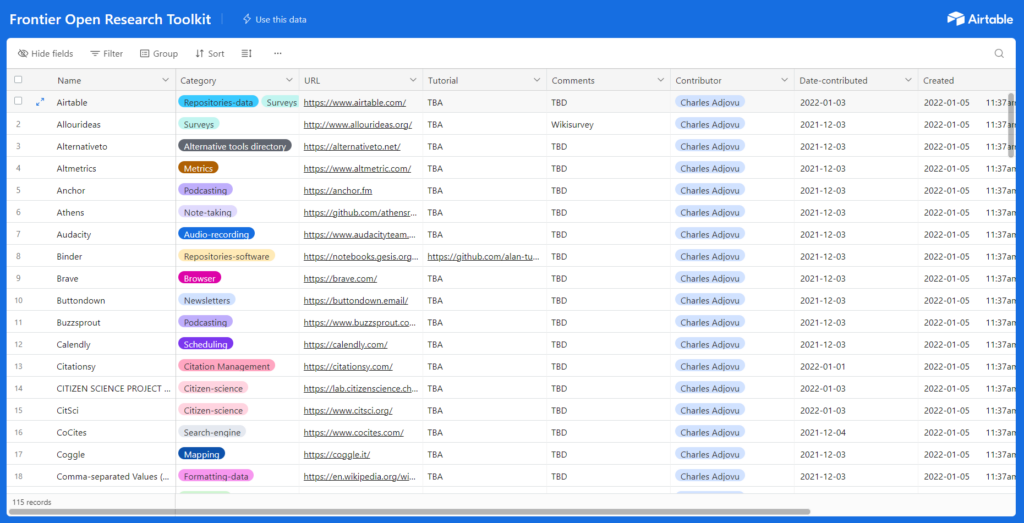Click the Airtable logo

(980, 19)
